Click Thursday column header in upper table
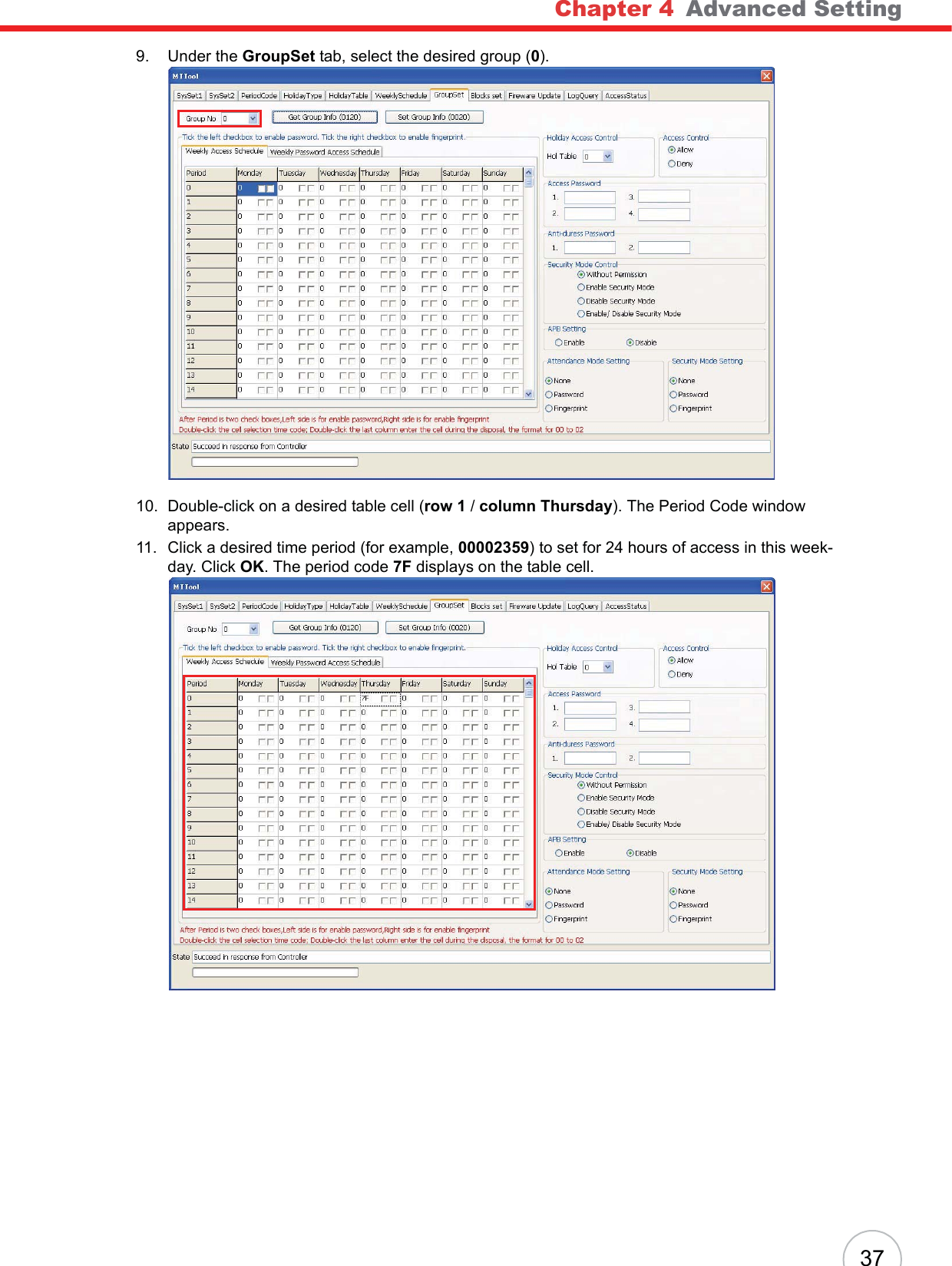952x1266 pixels. [x=379, y=174]
